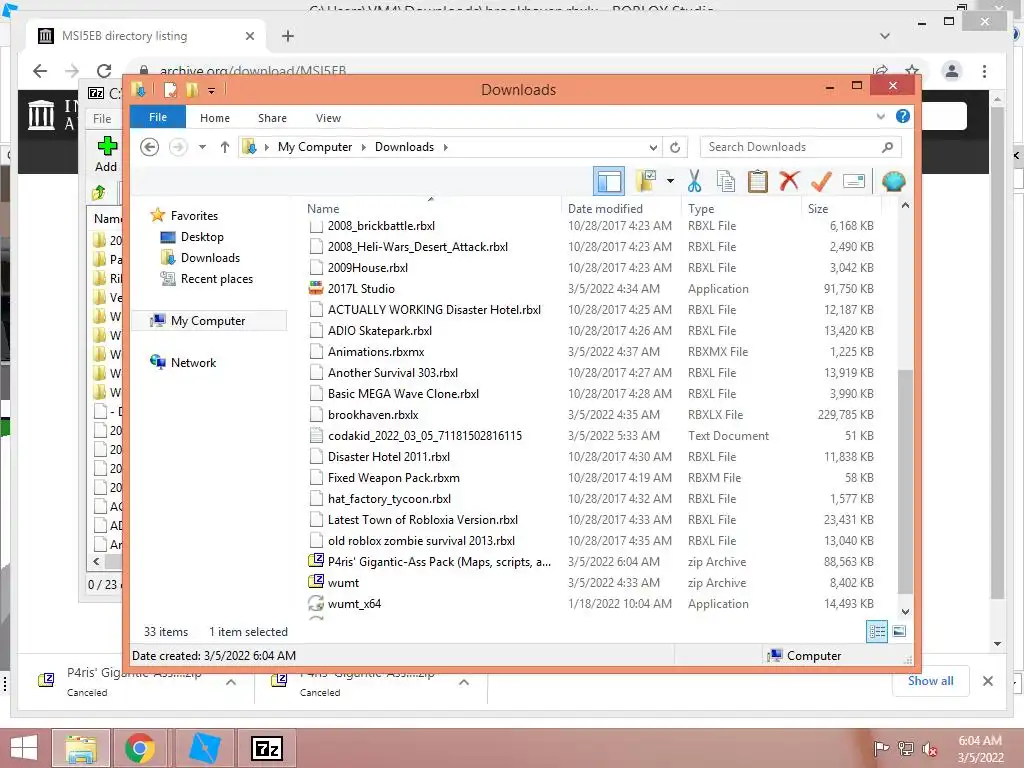Refresh the Downloads folder
Viewport: 1024px width, 768px height.
[675, 148]
